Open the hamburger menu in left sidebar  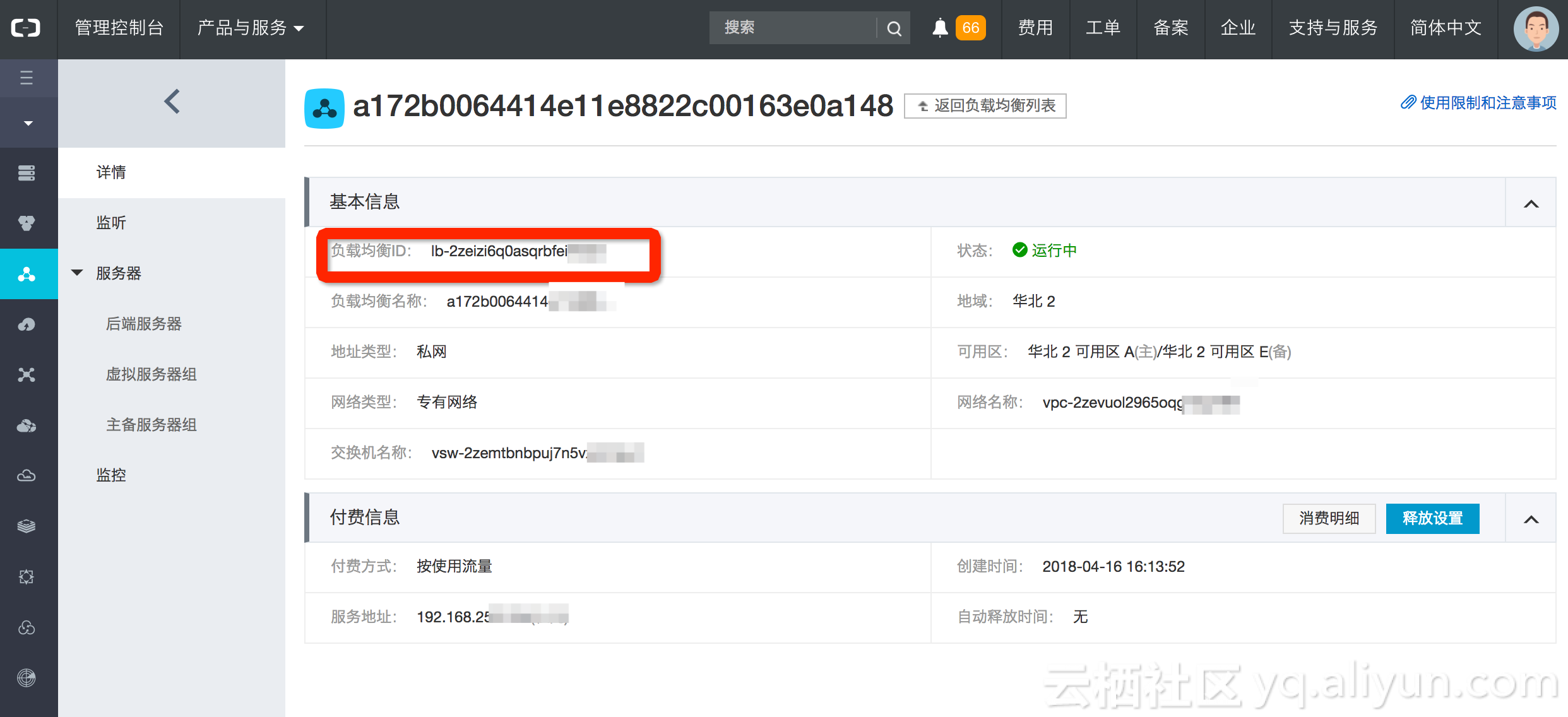click(27, 78)
